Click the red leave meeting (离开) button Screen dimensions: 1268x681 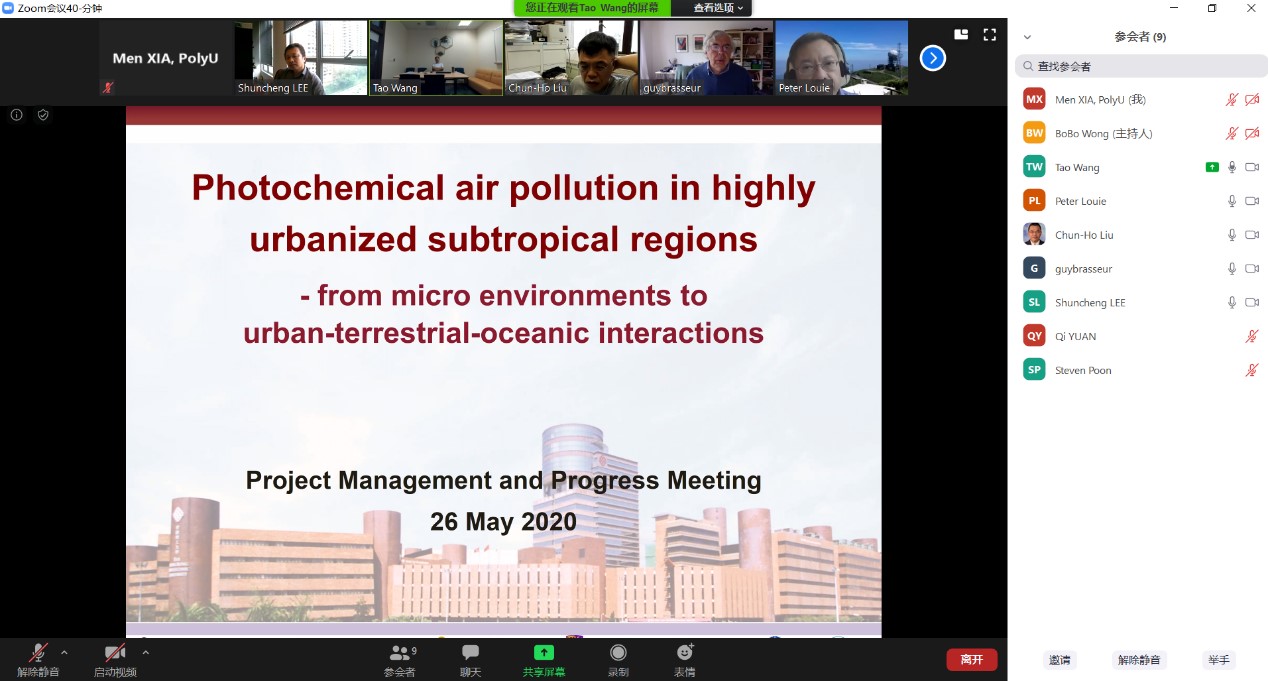971,660
